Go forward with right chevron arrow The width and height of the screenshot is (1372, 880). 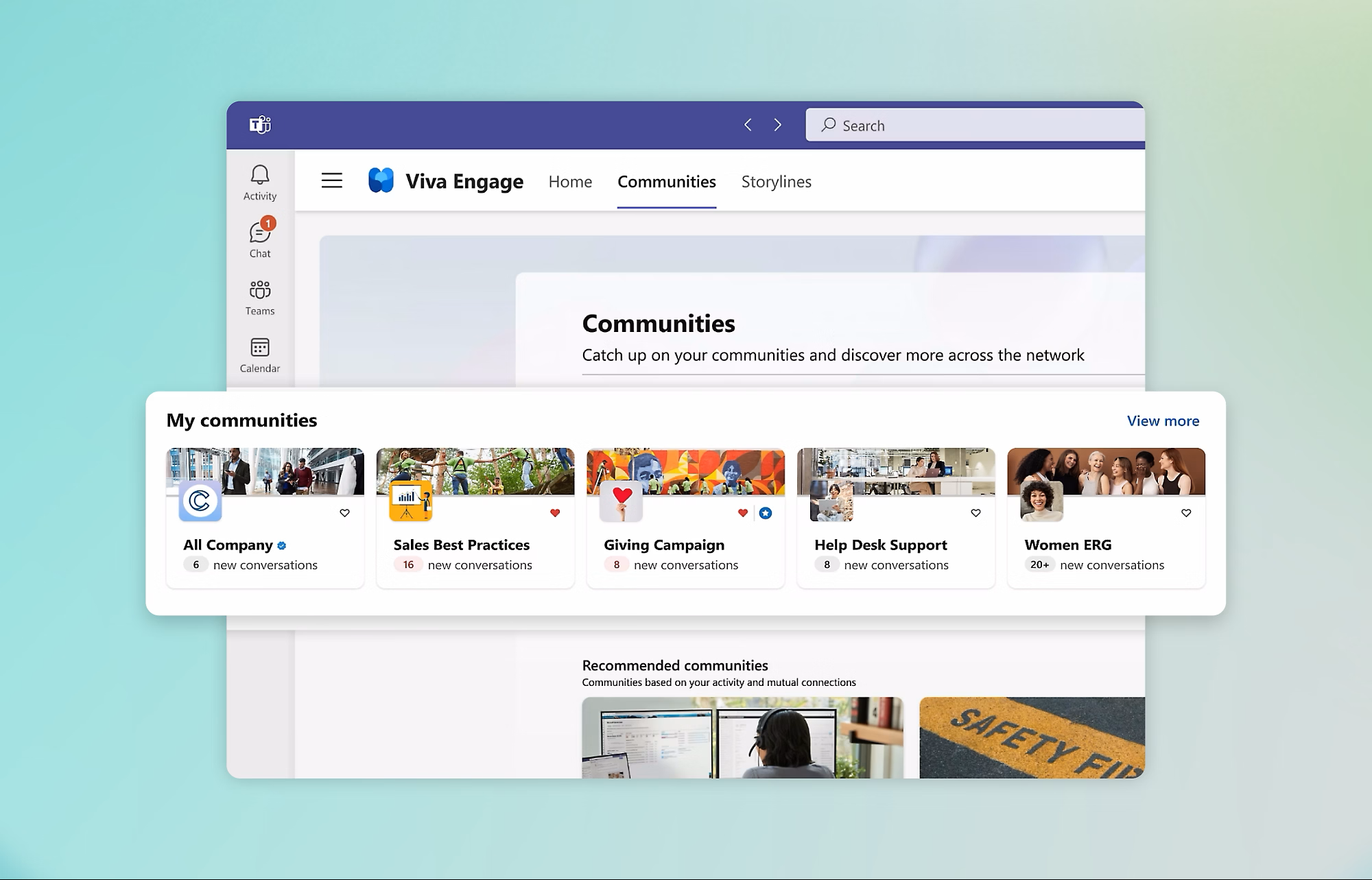(x=777, y=125)
